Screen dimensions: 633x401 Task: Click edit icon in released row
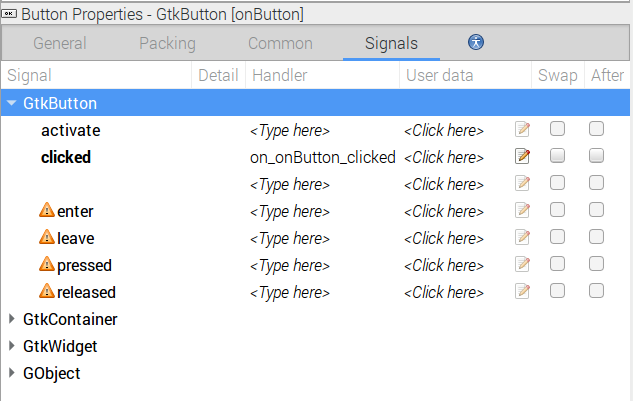coord(522,291)
